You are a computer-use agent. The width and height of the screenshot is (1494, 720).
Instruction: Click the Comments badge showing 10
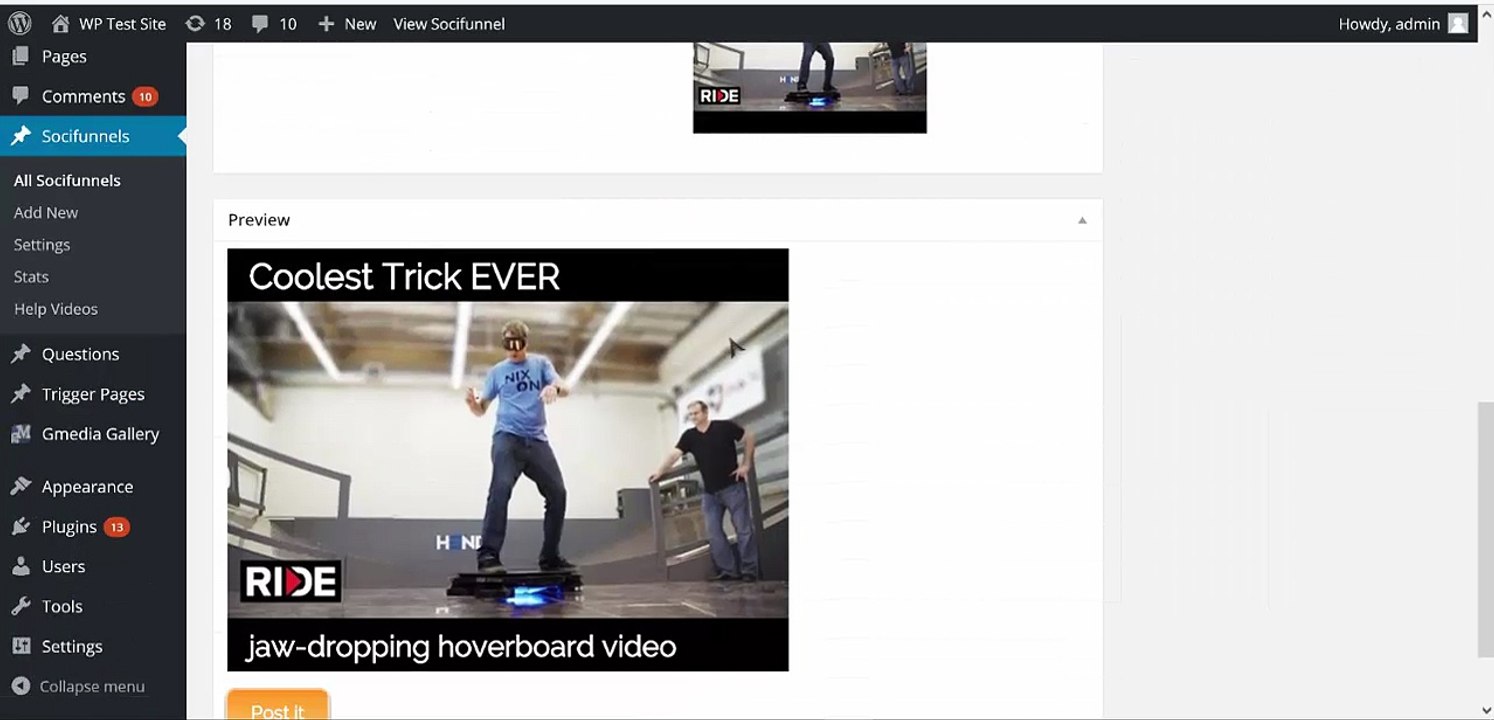[146, 97]
